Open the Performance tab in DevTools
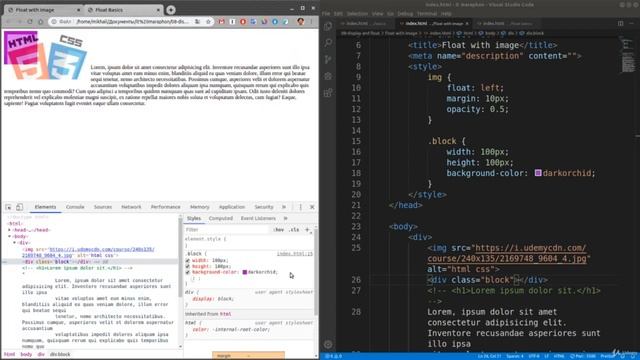The height and width of the screenshot is (360, 640). 165,207
